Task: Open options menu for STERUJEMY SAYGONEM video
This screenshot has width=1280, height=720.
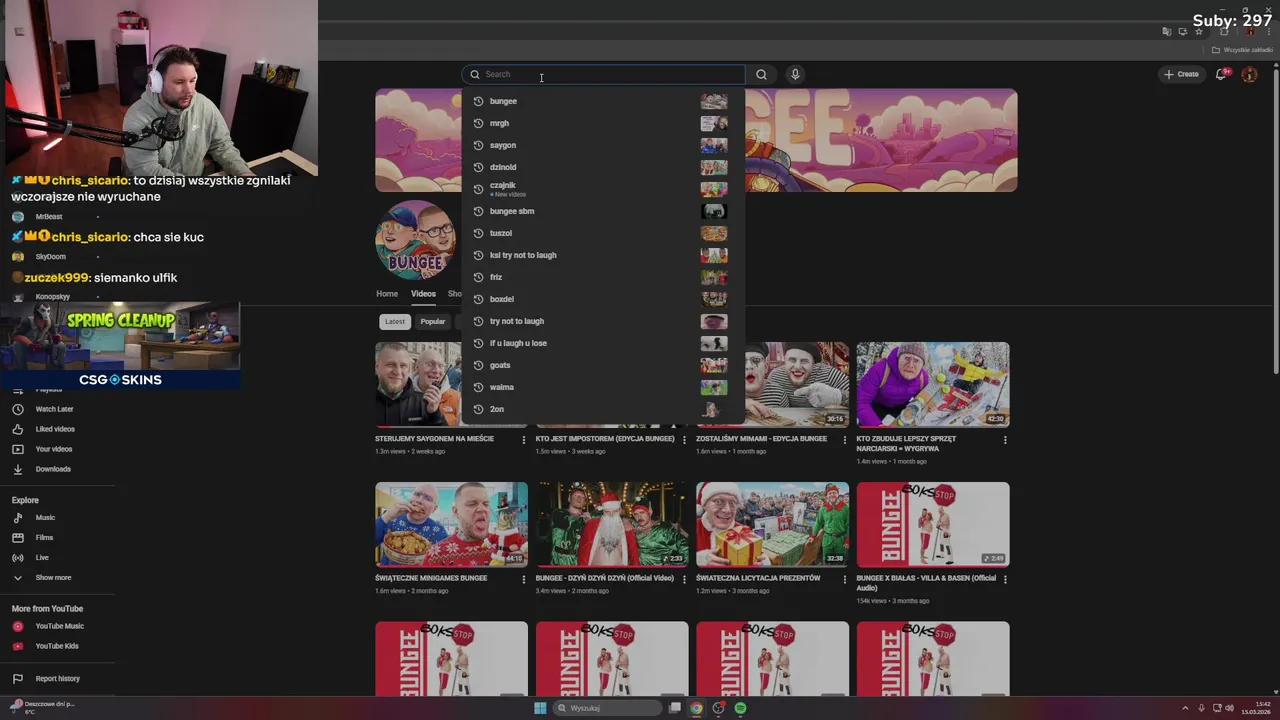Action: (x=523, y=439)
